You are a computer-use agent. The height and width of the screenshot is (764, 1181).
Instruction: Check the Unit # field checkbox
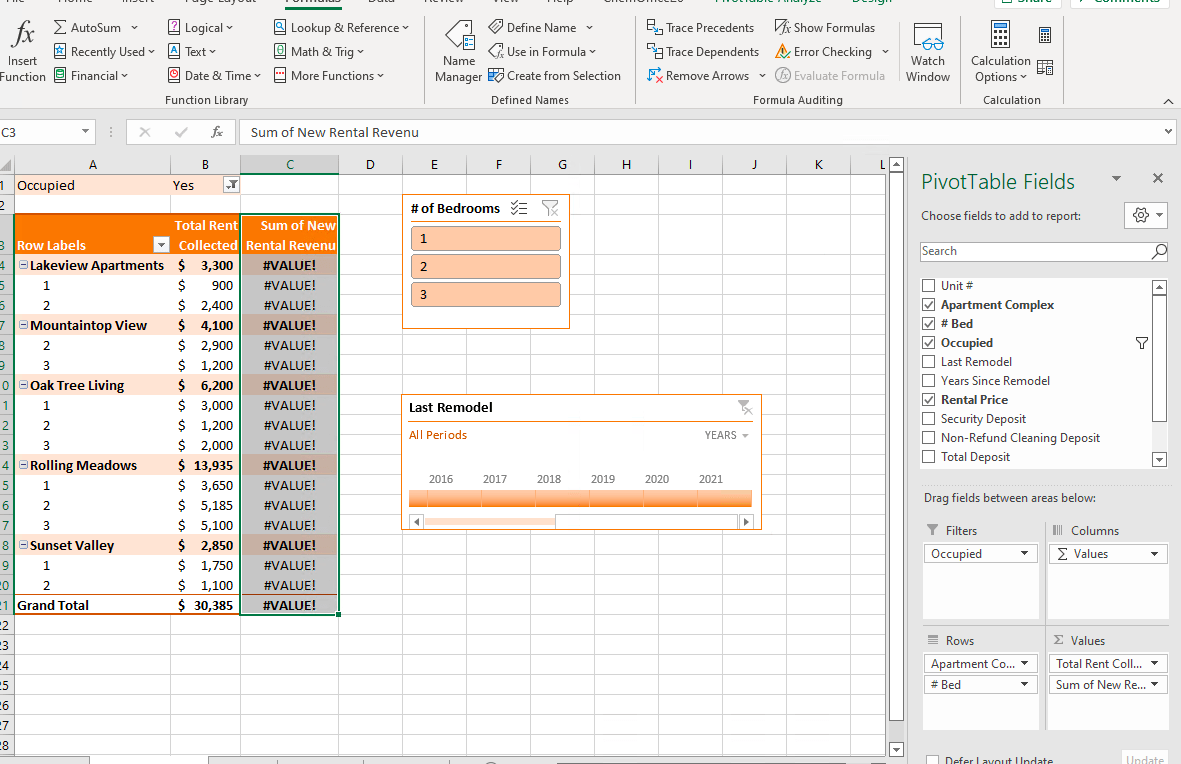click(x=929, y=286)
